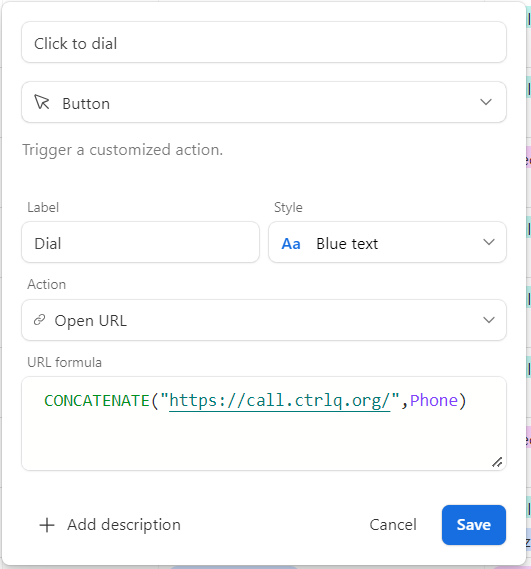Expand the Button field type chevron

pos(486,102)
